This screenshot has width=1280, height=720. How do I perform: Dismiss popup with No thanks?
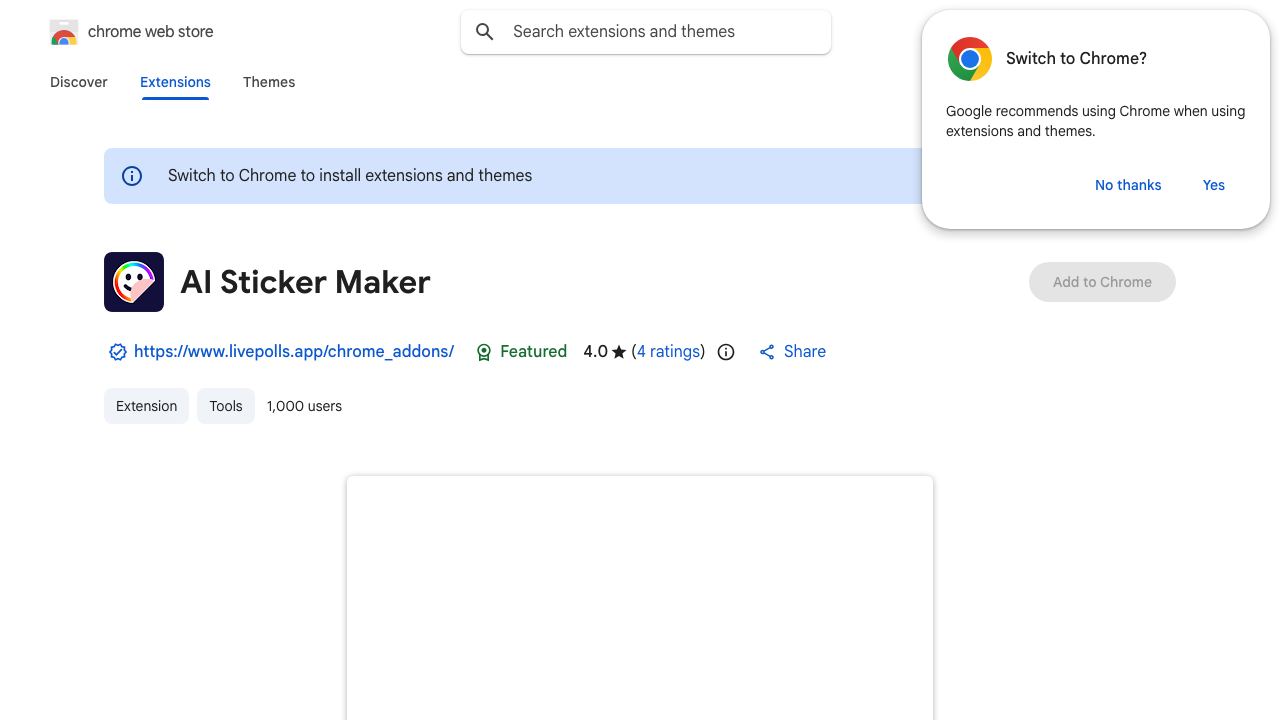(x=1128, y=185)
